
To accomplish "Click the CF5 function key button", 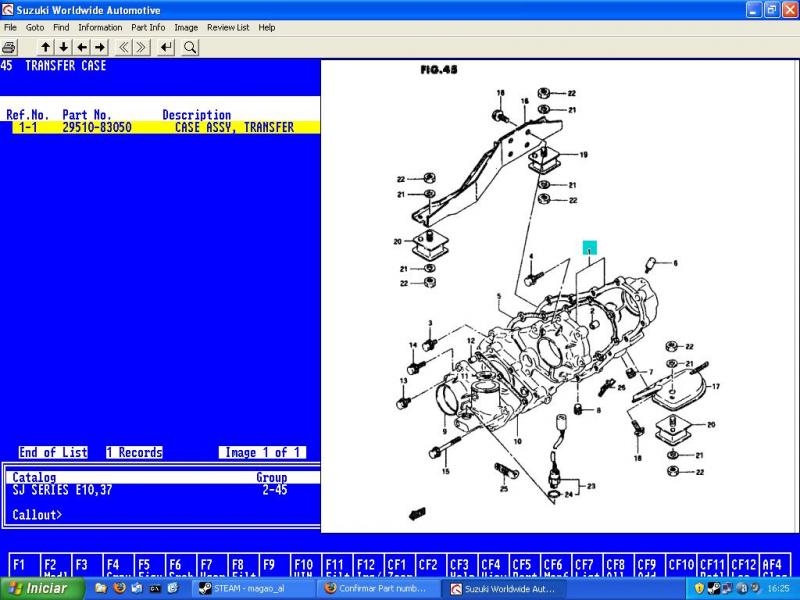I will (524, 565).
